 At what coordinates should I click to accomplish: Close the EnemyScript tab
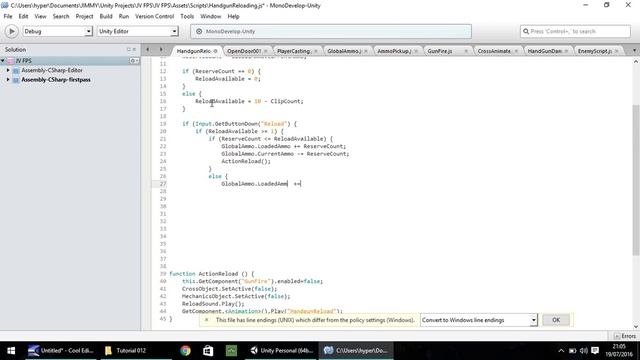pos(616,51)
